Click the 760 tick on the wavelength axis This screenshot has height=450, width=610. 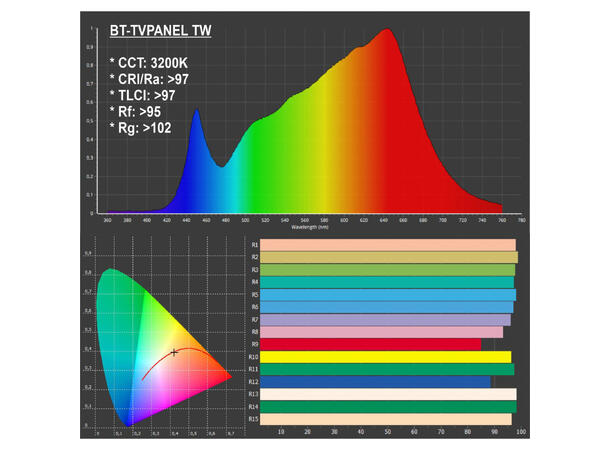(x=502, y=220)
